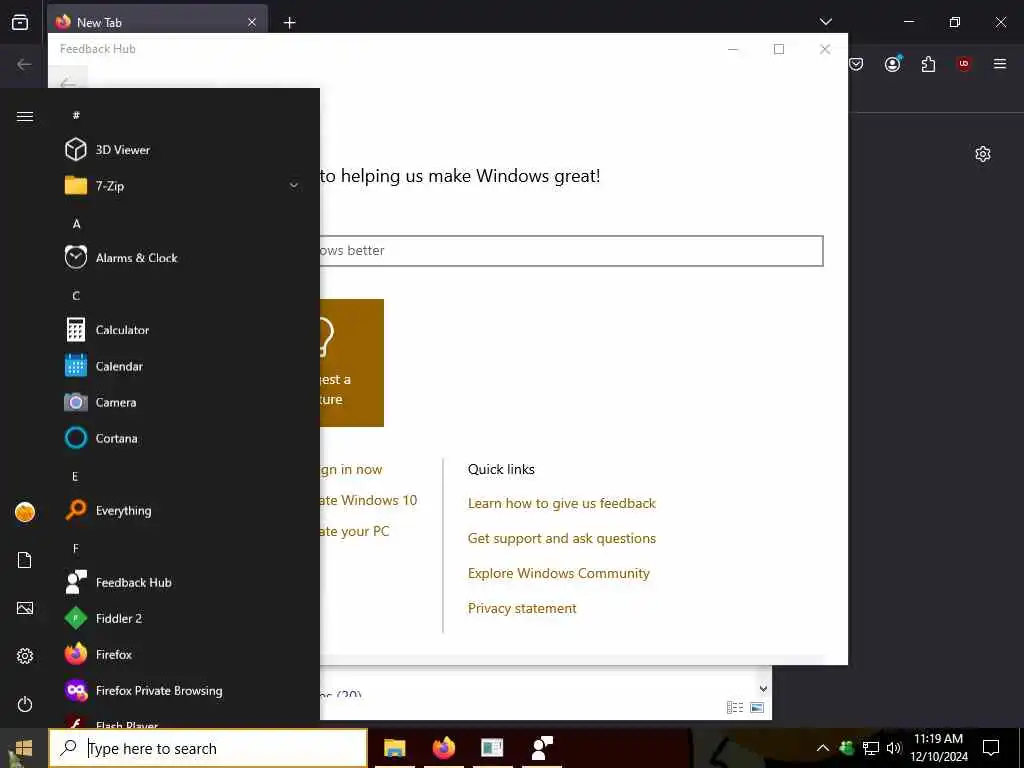Click the Feedback Hub search field
1024x768 pixels.
tap(571, 251)
